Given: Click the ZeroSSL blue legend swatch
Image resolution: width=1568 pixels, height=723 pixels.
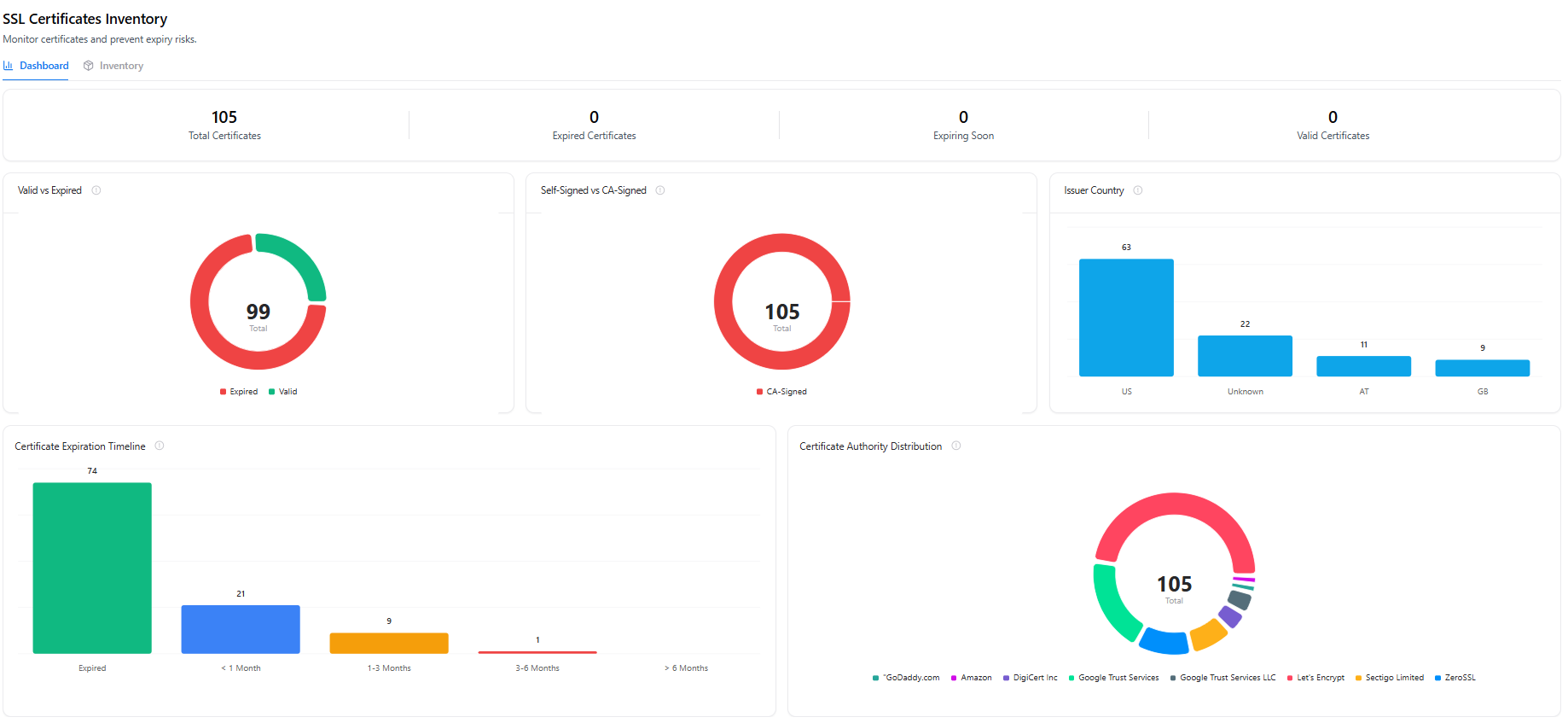Looking at the screenshot, I should pyautogui.click(x=1437, y=678).
